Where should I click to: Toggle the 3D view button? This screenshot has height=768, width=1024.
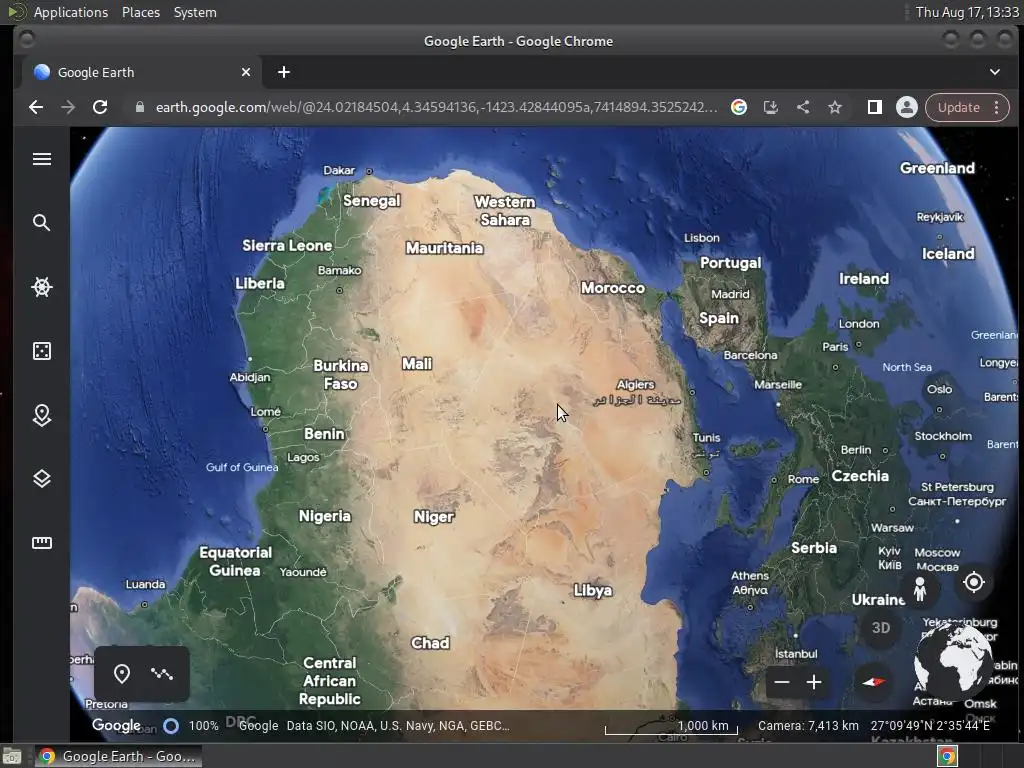[881, 628]
